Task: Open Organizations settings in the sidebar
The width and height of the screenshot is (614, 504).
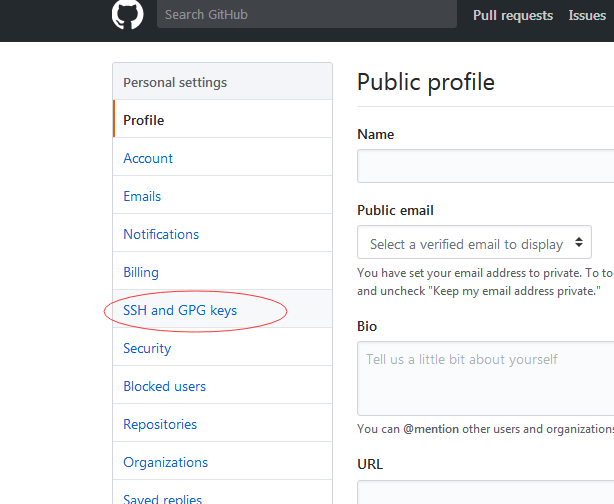Action: coord(166,462)
